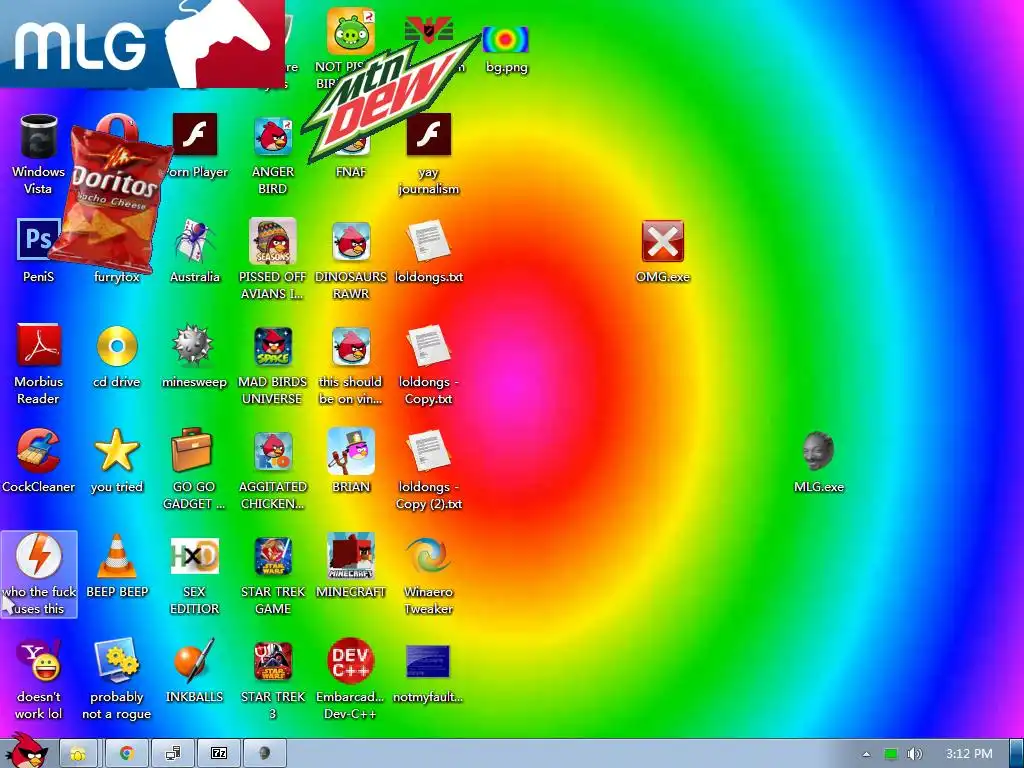Select the AGGITATED CHICKEN icon
Image resolution: width=1024 pixels, height=768 pixels.
tap(273, 451)
